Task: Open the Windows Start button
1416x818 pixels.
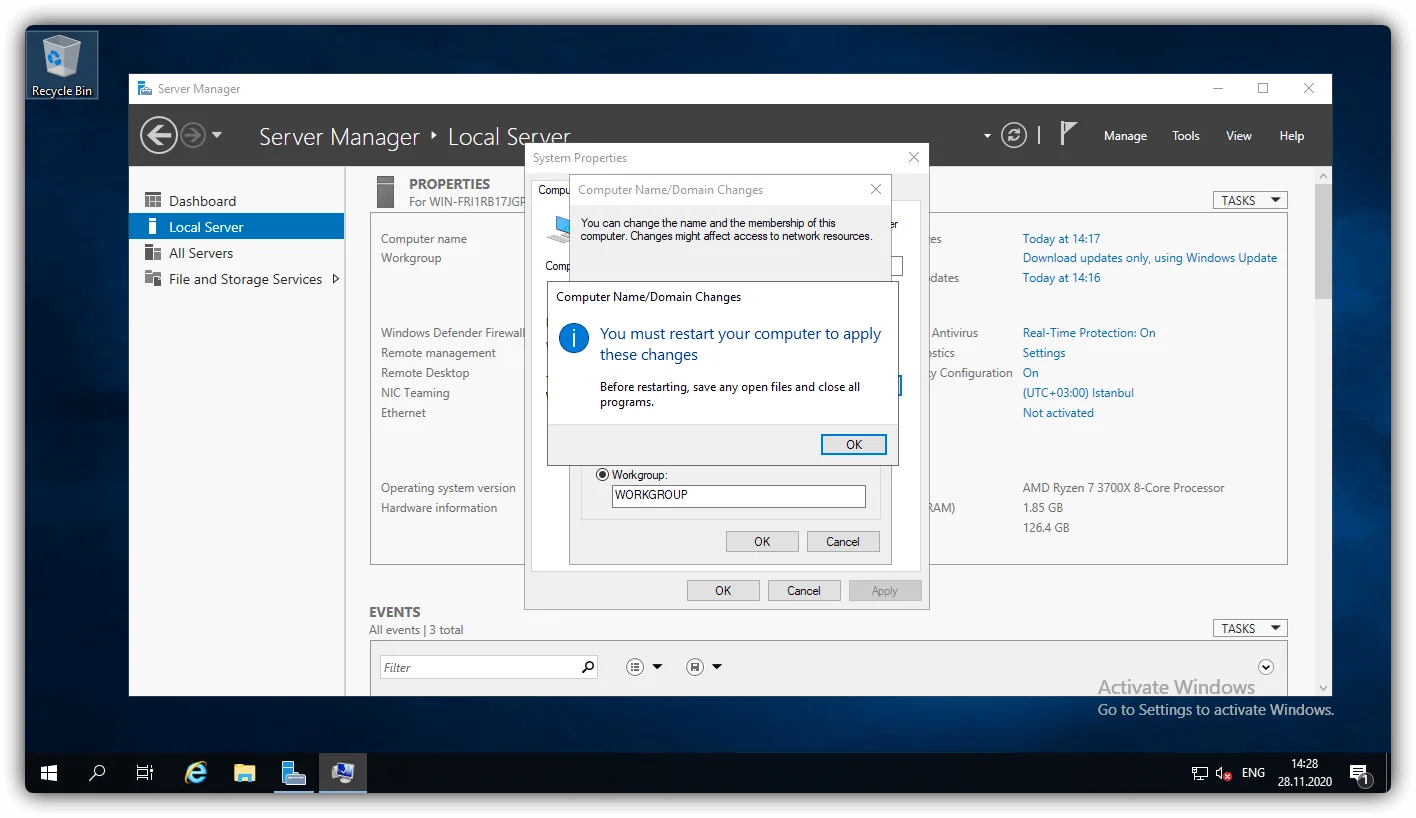Action: [48, 773]
